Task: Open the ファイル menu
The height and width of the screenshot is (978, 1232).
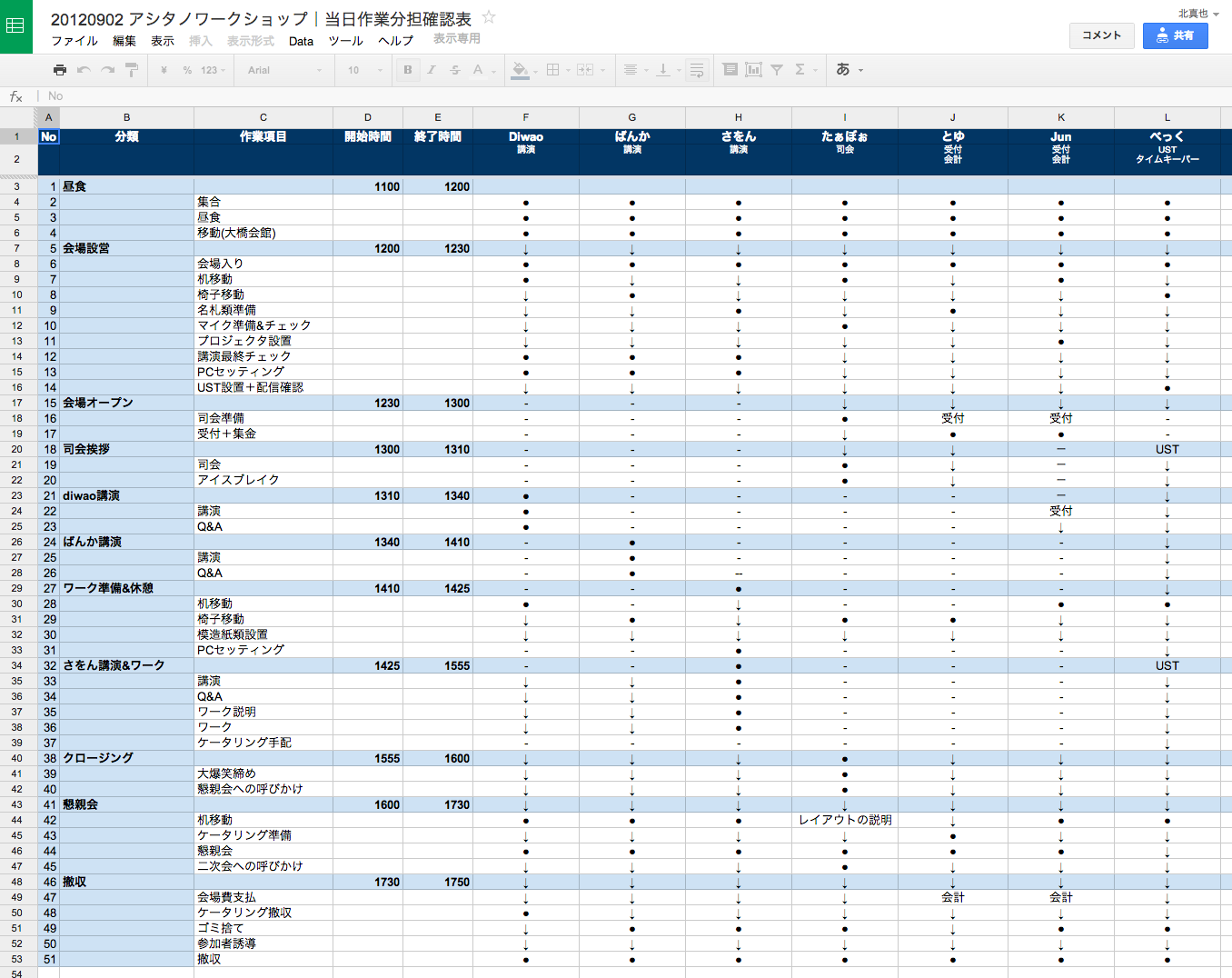Action: click(x=75, y=41)
